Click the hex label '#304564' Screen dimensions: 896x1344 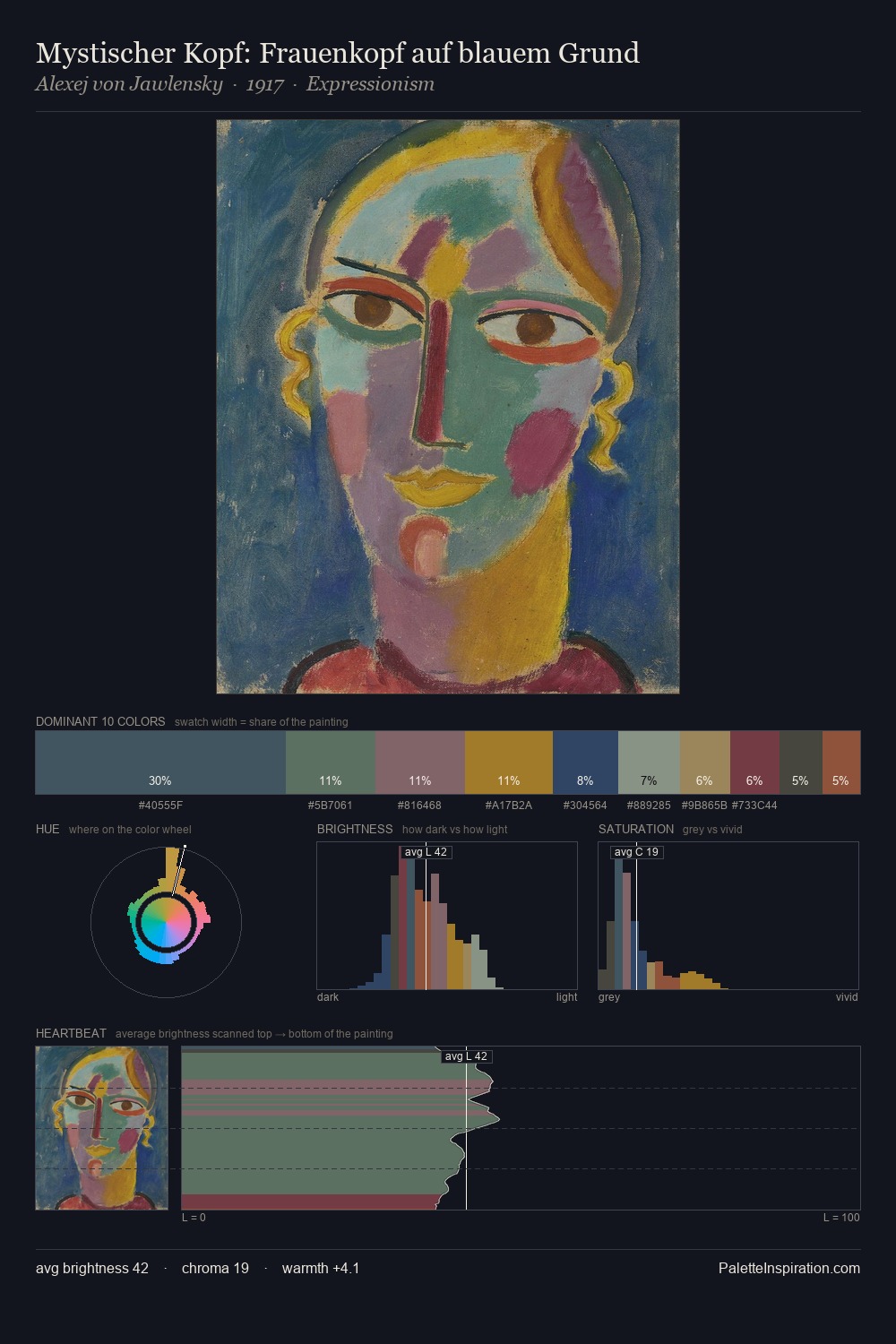point(585,806)
